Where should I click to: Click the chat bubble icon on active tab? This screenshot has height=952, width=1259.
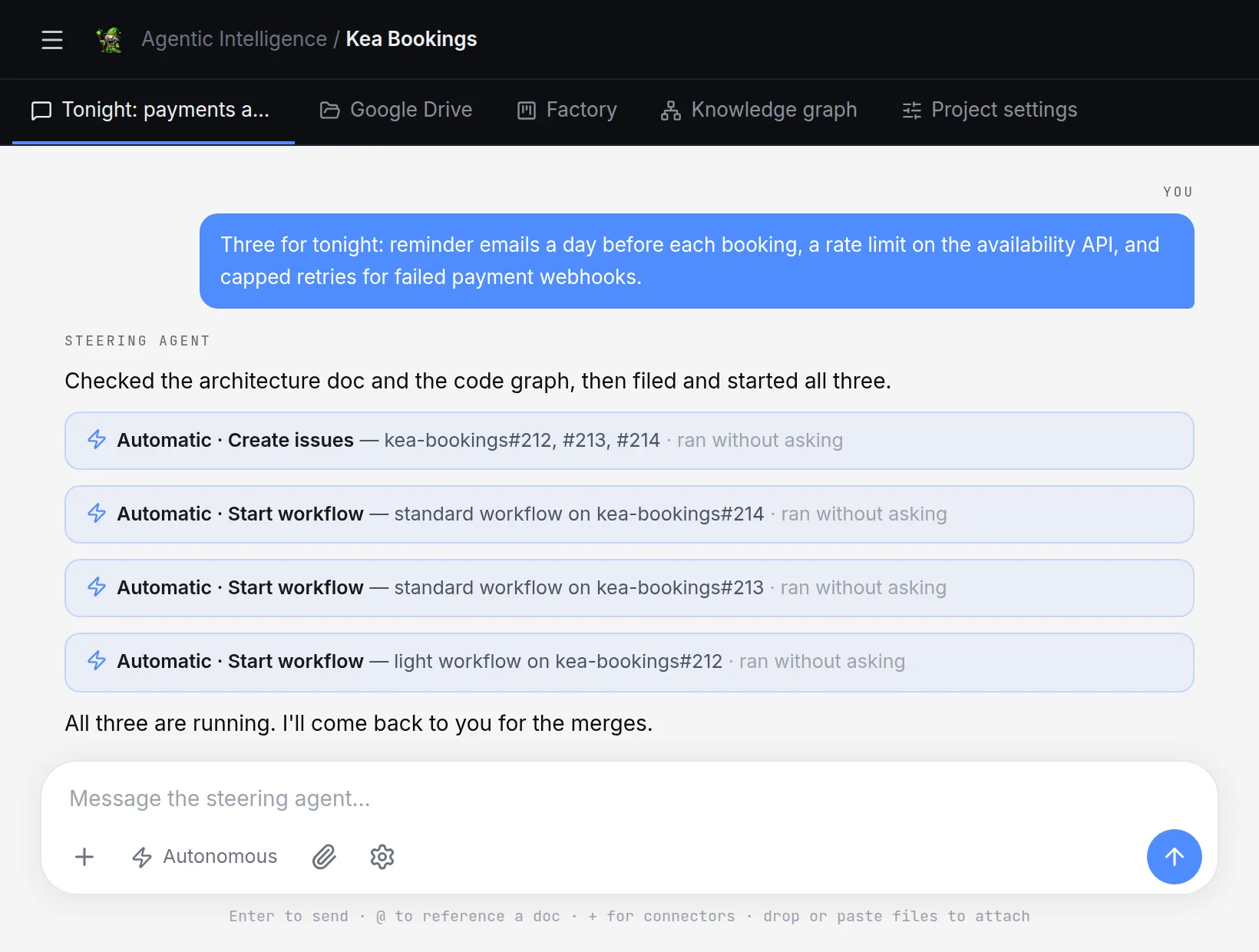41,111
